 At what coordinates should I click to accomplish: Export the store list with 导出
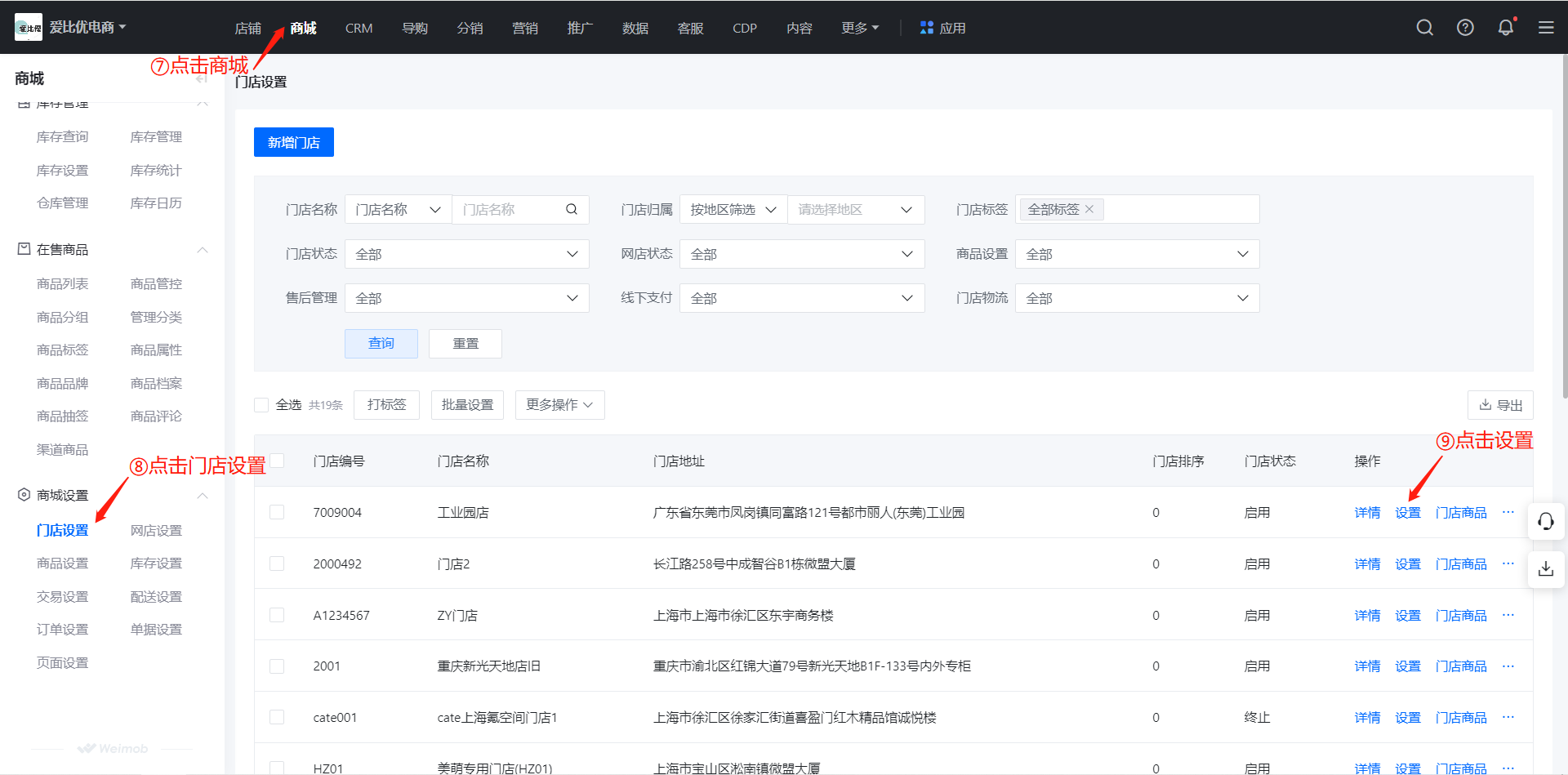[x=1500, y=405]
